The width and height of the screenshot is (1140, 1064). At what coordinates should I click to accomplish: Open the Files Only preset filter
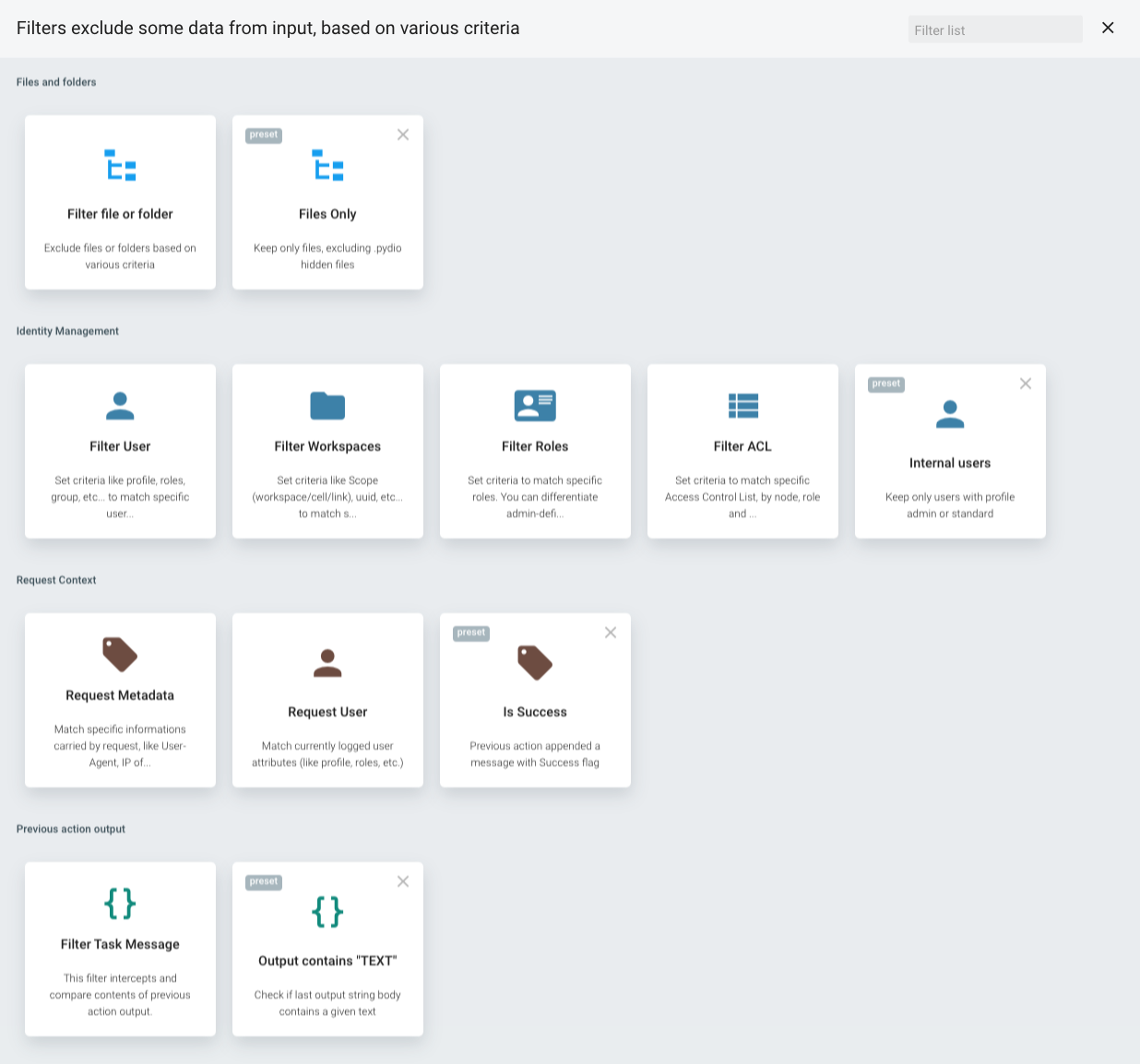pos(327,166)
